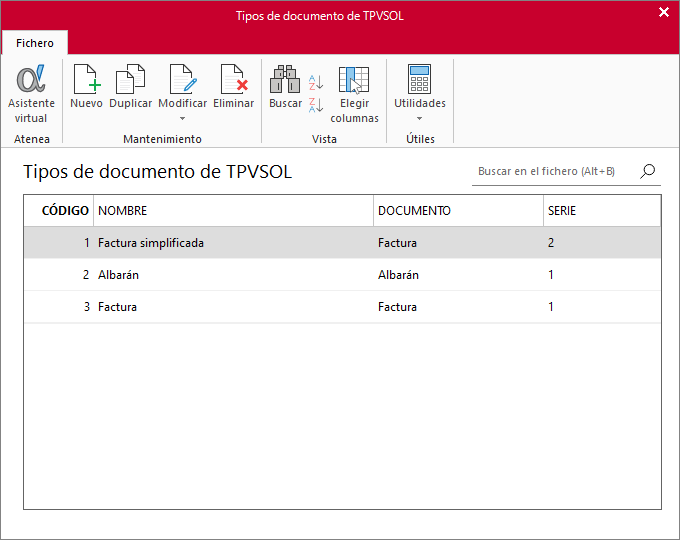This screenshot has width=680, height=540.
Task: Expand the Utilidades dropdown arrow
Action: point(419,118)
